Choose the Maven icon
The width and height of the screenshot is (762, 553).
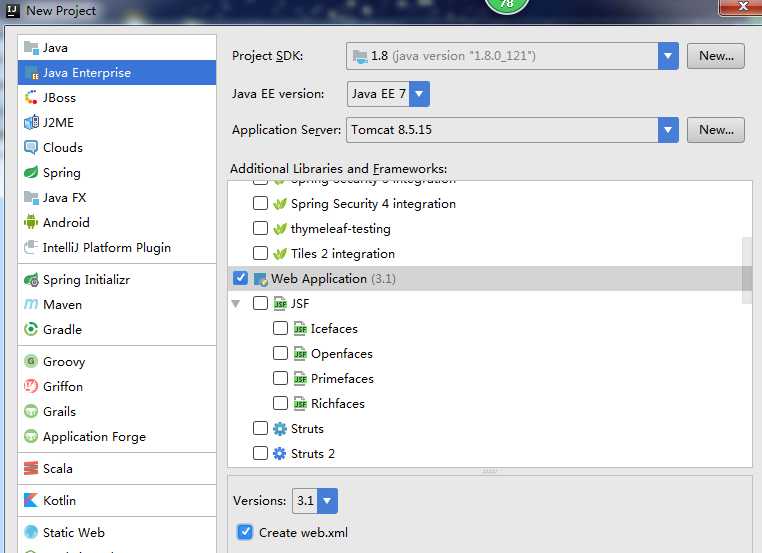pyautogui.click(x=31, y=305)
